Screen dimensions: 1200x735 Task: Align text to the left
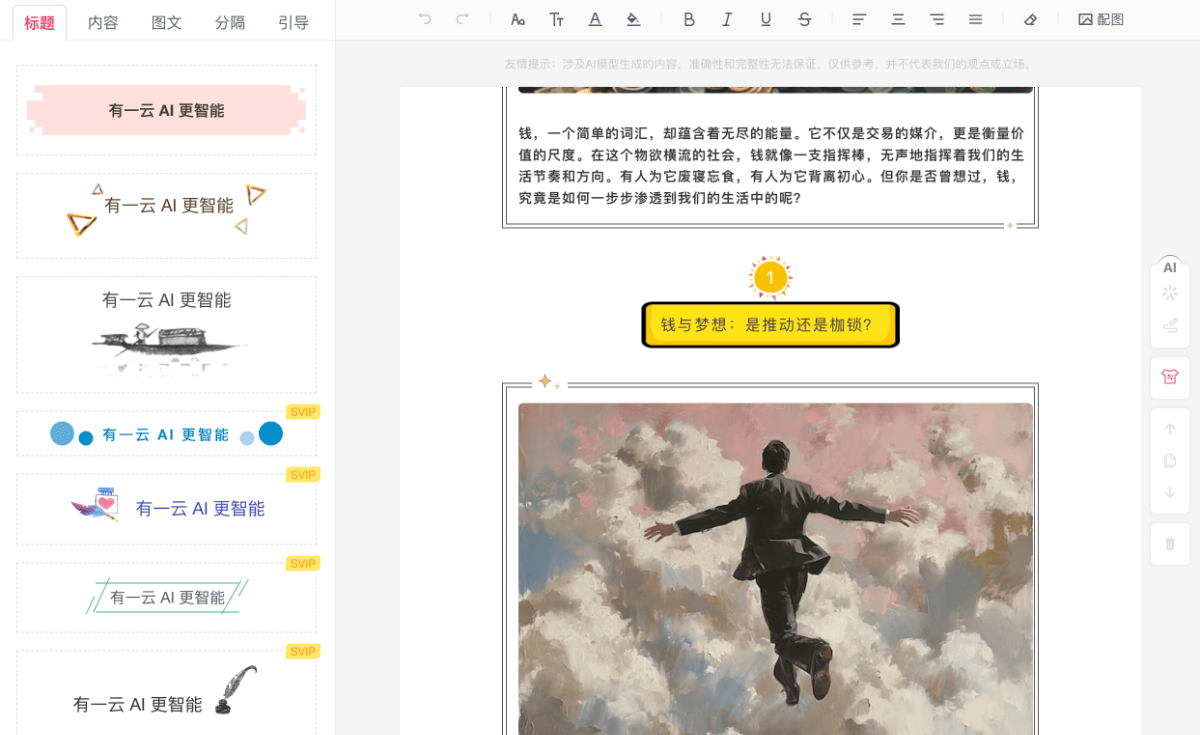(x=859, y=19)
